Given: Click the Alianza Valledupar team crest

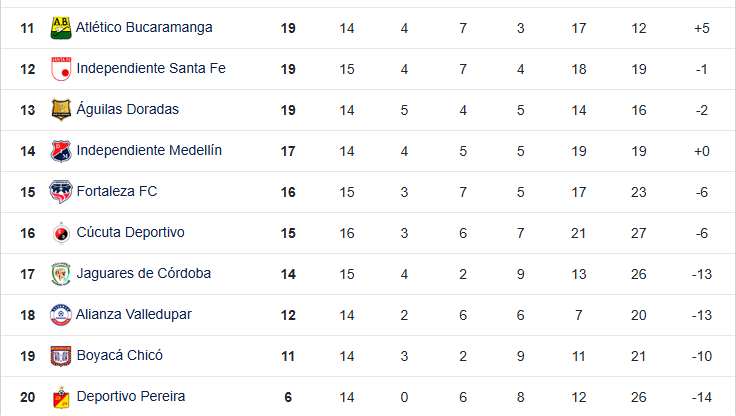Looking at the screenshot, I should [61, 315].
